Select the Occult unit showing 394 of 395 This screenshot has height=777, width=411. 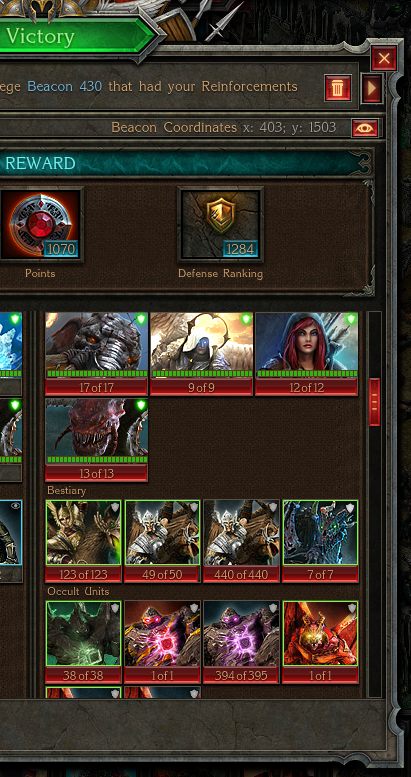(241, 642)
